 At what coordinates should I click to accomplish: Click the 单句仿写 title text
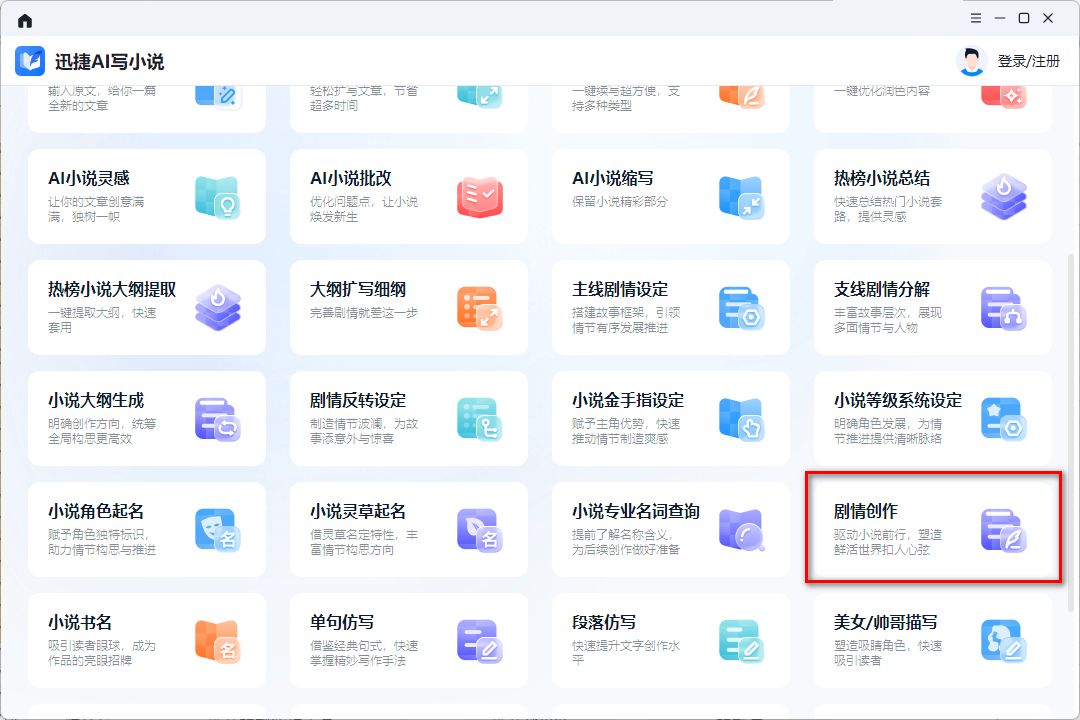[x=342, y=622]
